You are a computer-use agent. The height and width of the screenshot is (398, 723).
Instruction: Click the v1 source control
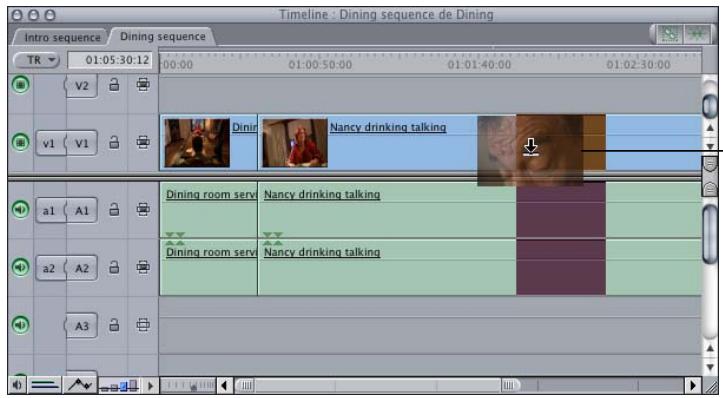tap(50, 143)
